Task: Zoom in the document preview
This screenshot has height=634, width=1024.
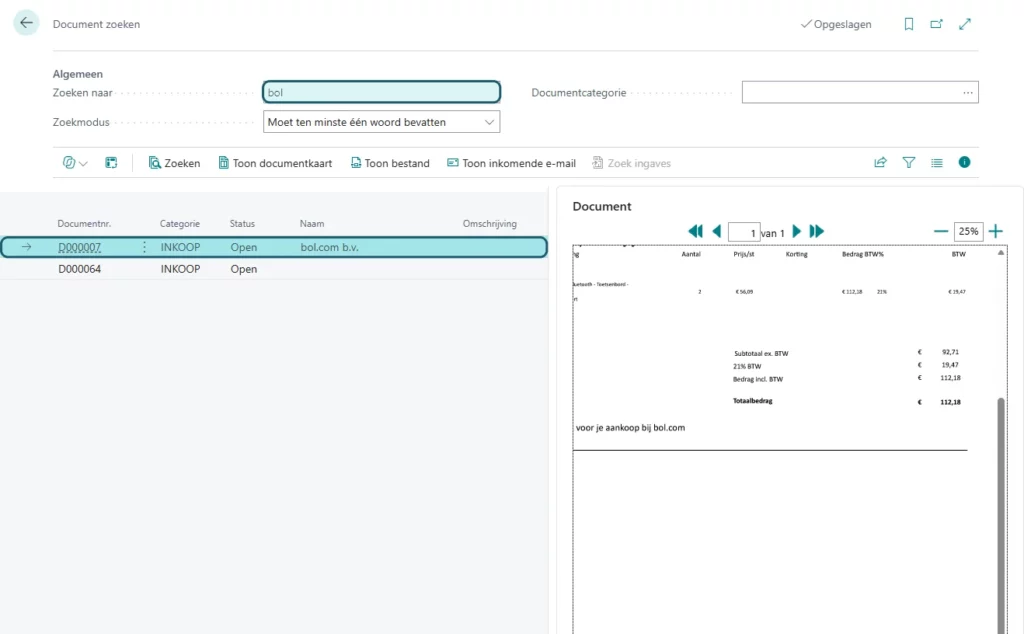Action: pos(995,231)
